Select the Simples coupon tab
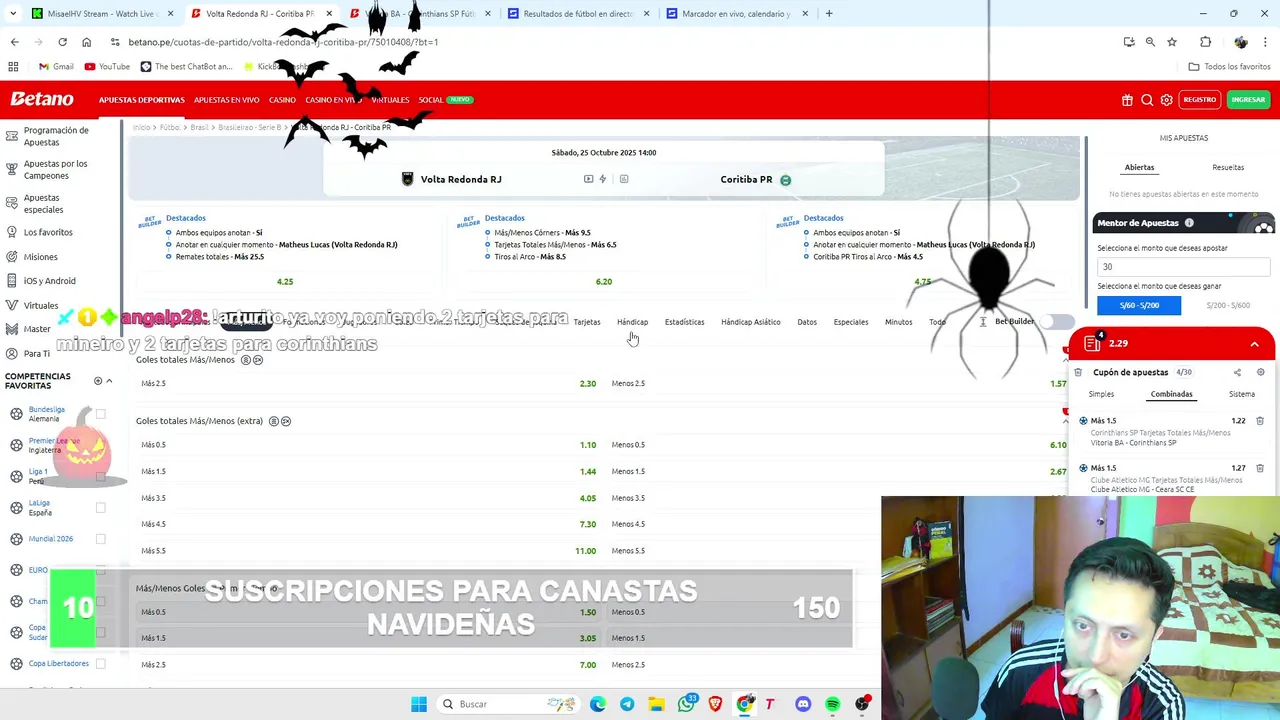Viewport: 1280px width, 720px height. coord(1101,394)
